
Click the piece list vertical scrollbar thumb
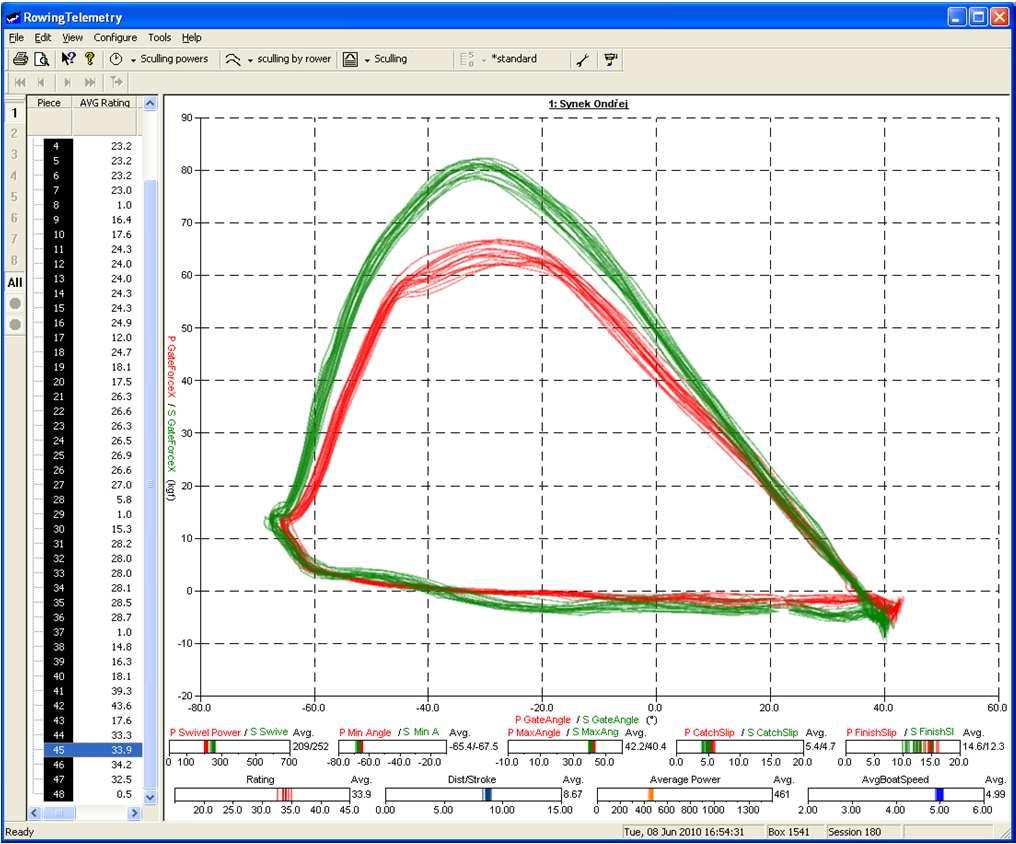[150, 484]
